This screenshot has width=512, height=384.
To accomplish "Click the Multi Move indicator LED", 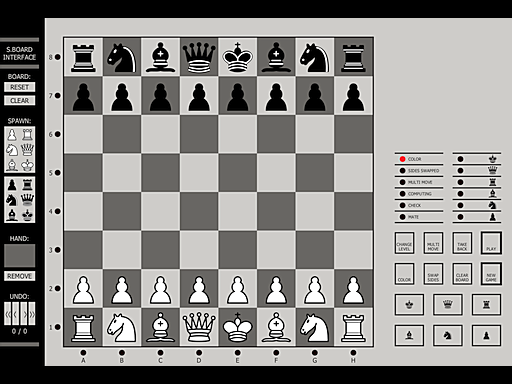I will (x=402, y=182).
